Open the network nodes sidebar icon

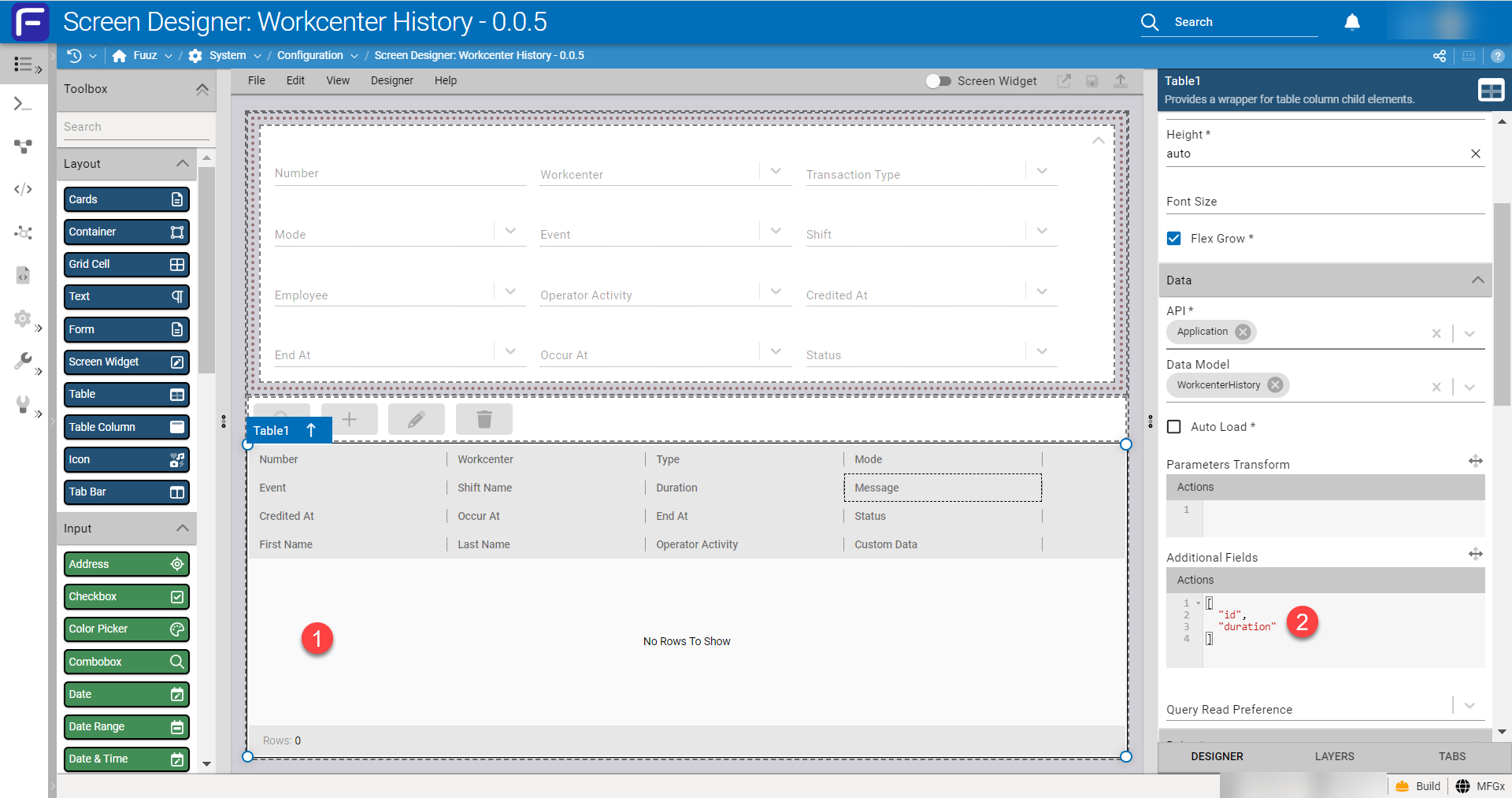[23, 232]
